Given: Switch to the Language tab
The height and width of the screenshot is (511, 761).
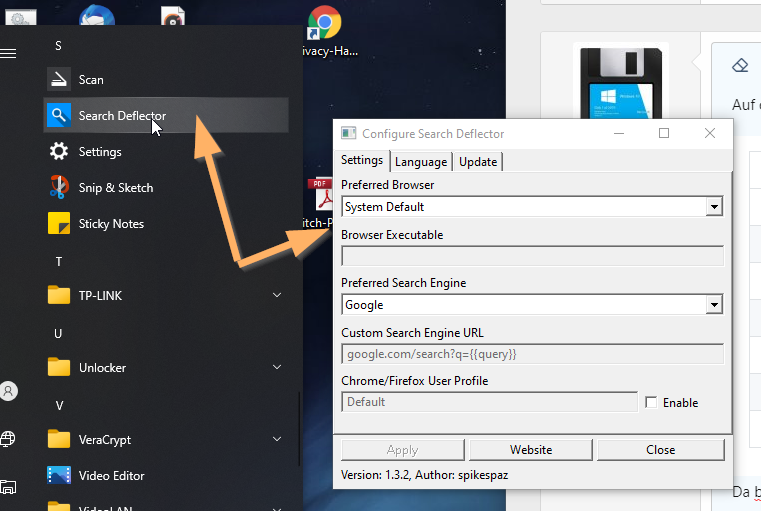Looking at the screenshot, I should 421,162.
